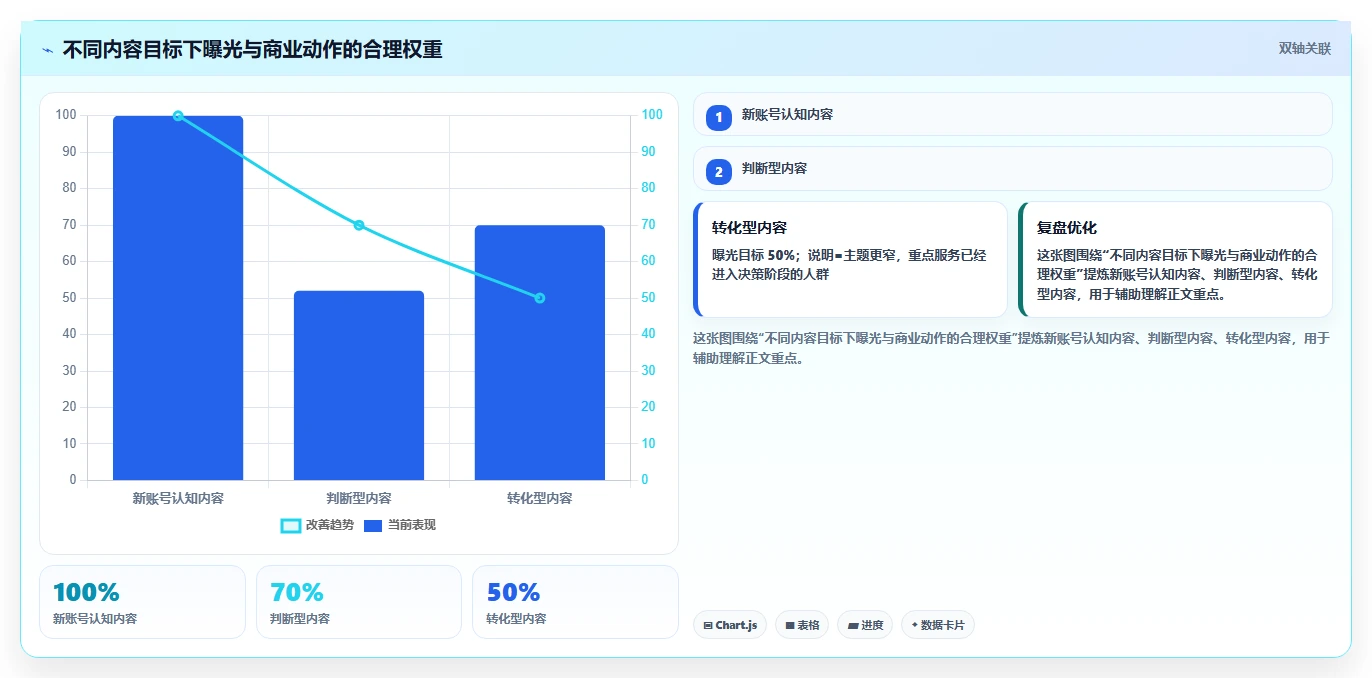1372x678 pixels.
Task: Click the chart title 不同内容目标下曝光与商业动作的合理权重
Action: coord(252,50)
